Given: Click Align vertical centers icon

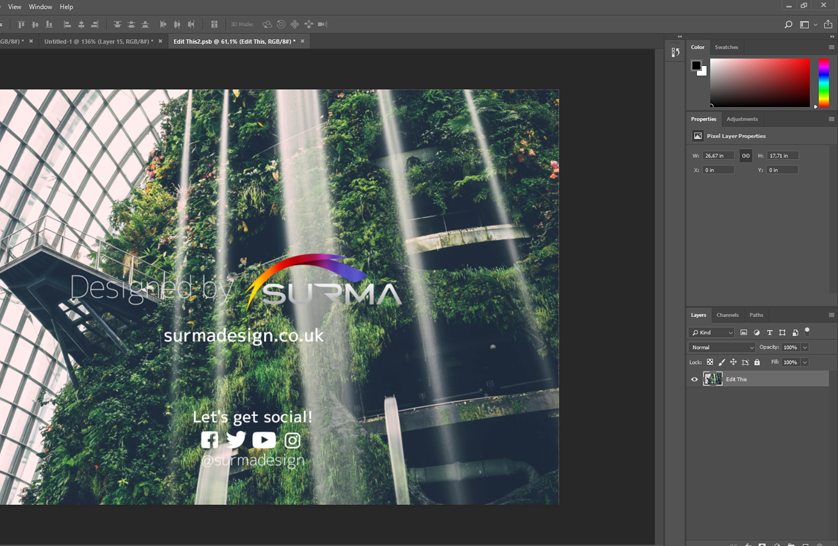Looking at the screenshot, I should click(35, 24).
